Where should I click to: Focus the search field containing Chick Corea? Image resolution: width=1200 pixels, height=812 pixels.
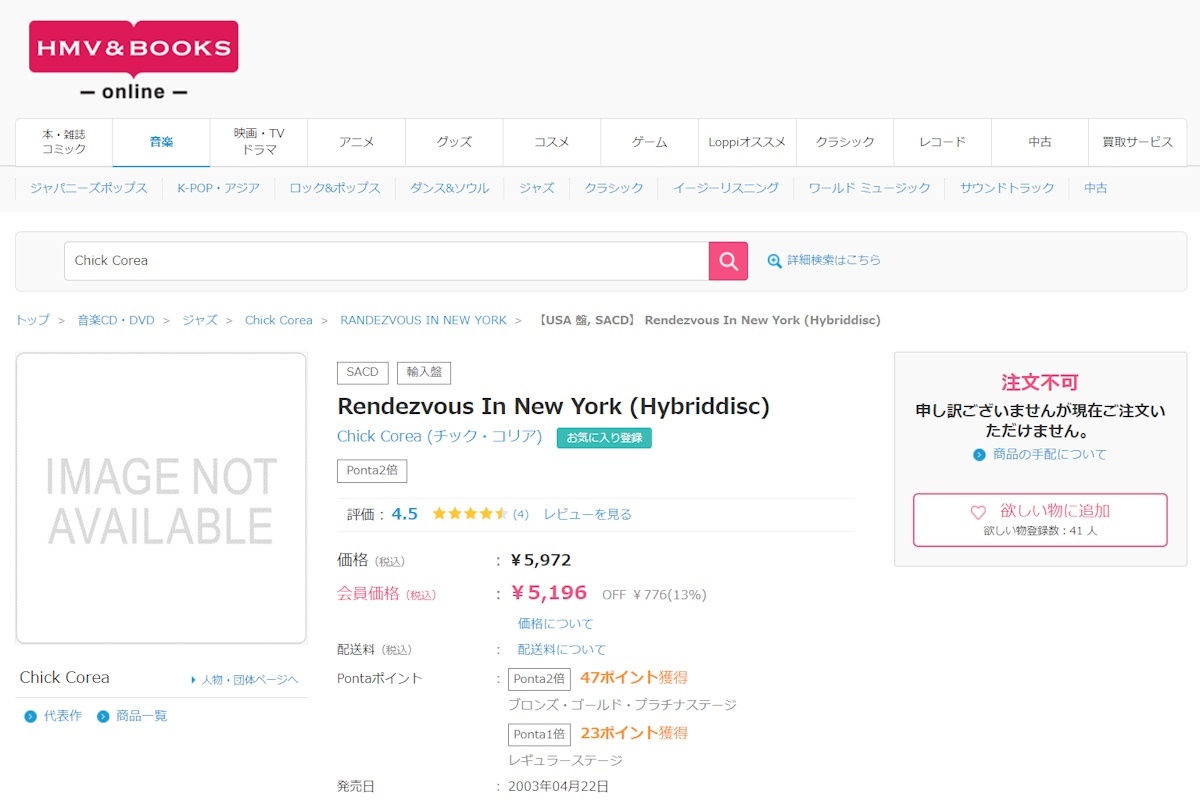386,261
